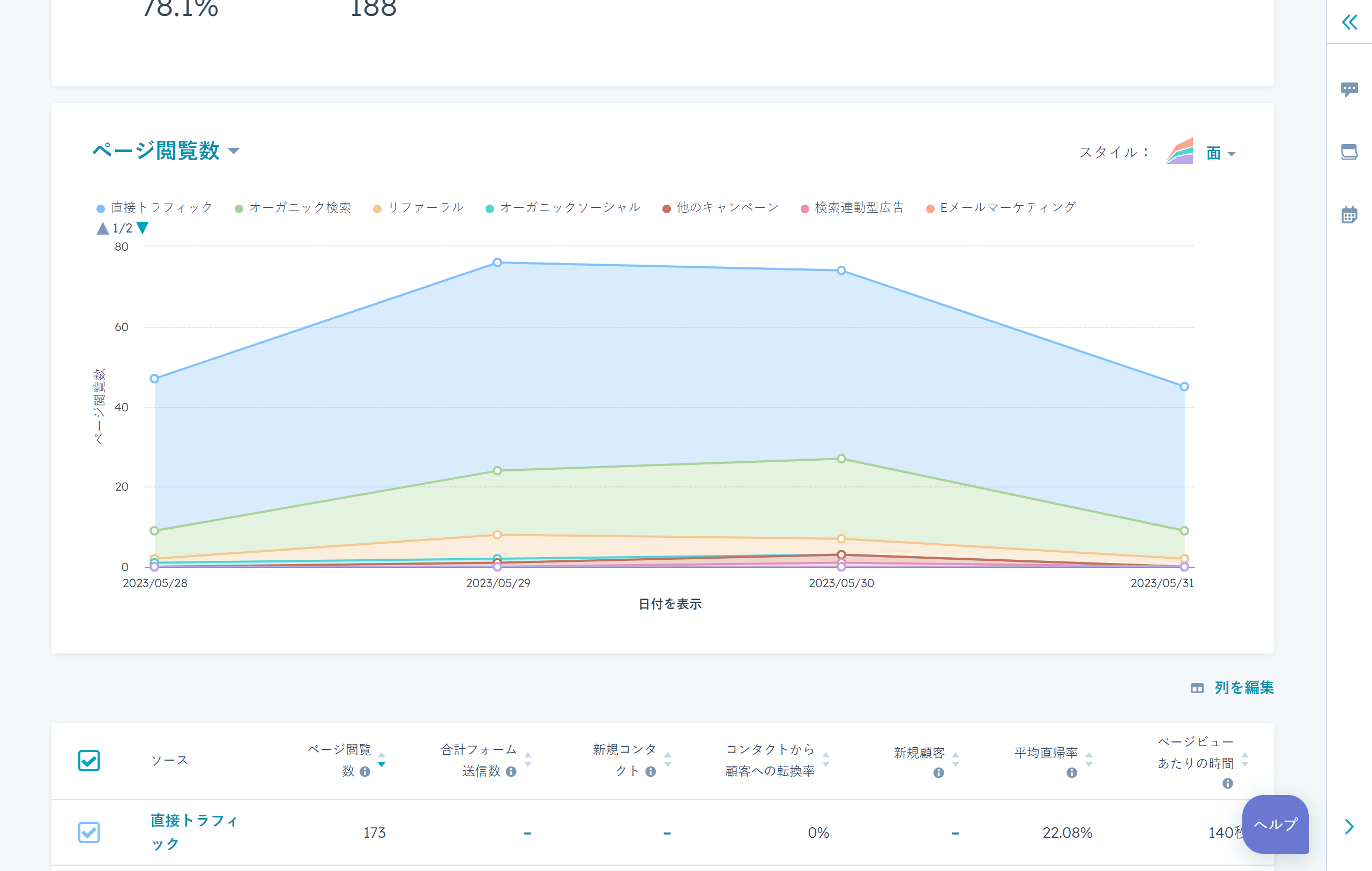Image resolution: width=1372 pixels, height=871 pixels.
Task: Click the 2023/05/28 x-axis date label
Action: pos(155,583)
